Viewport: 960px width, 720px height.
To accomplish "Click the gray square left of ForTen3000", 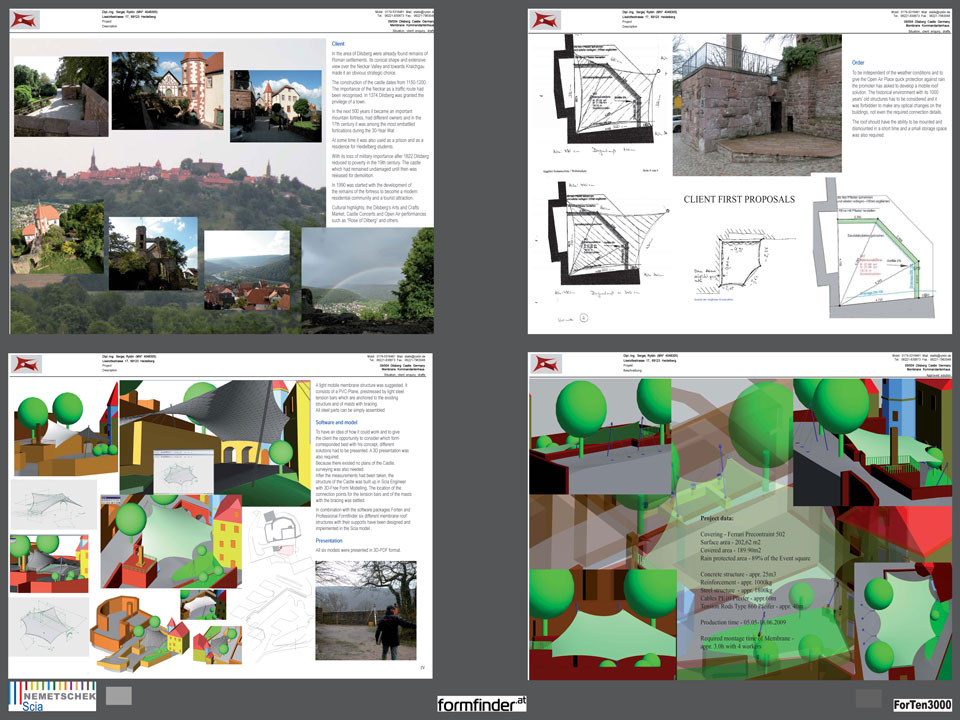I will coord(868,698).
